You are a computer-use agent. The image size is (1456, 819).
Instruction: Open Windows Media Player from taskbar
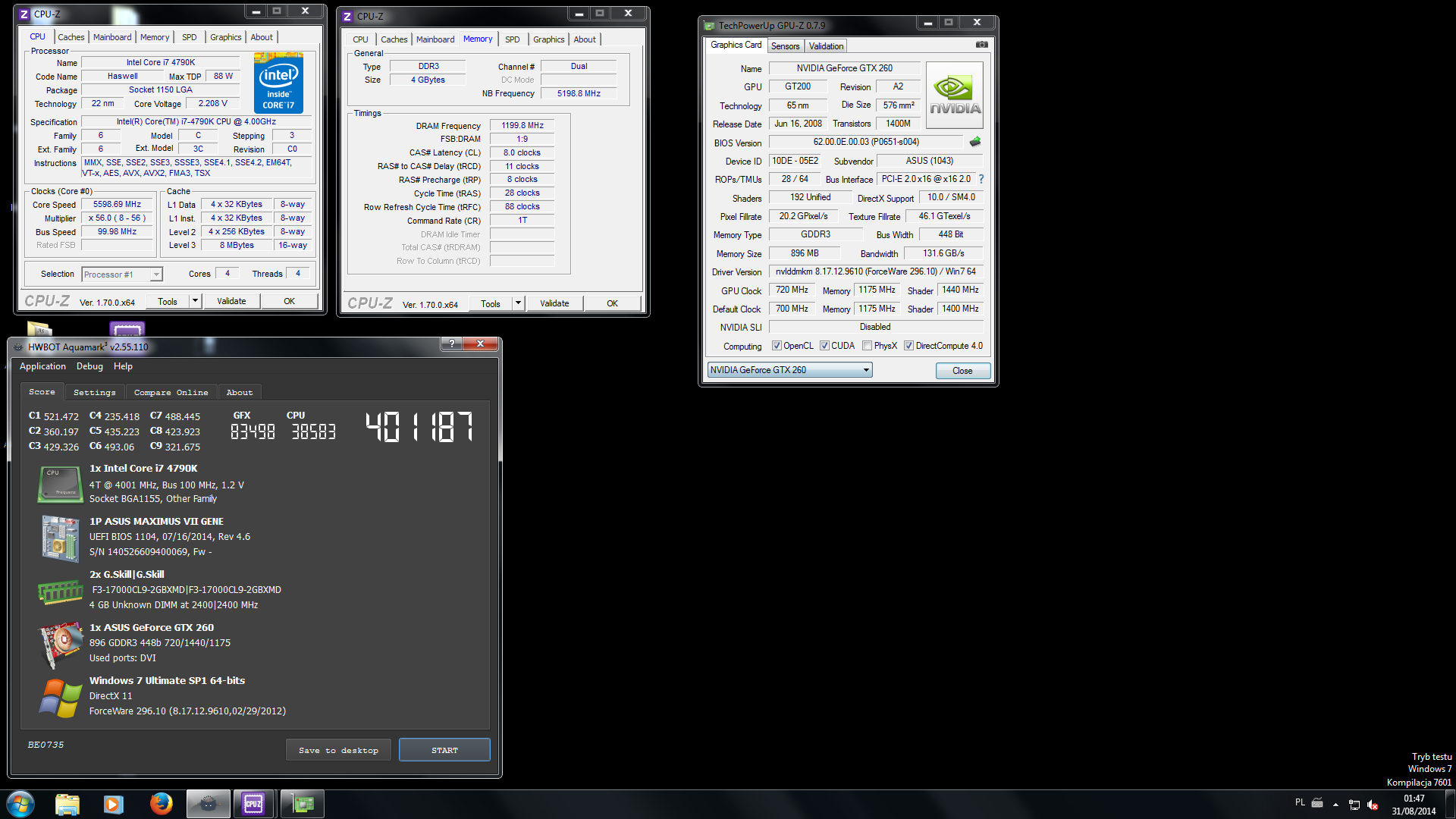click(114, 804)
